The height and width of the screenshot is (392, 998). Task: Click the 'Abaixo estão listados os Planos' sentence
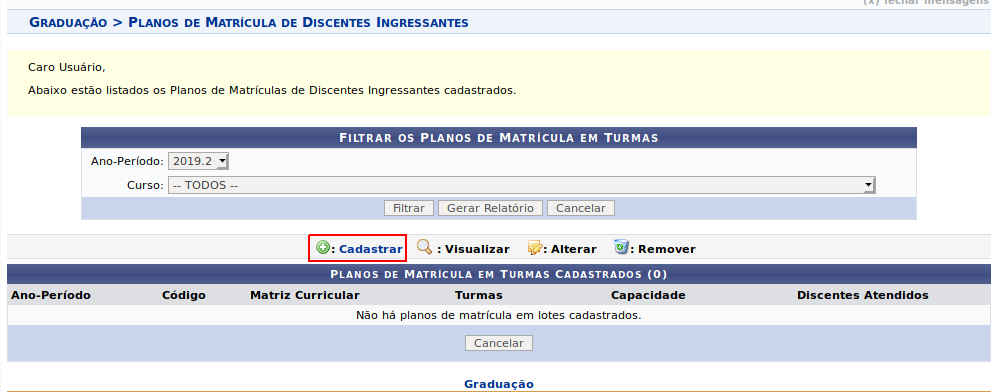272,90
